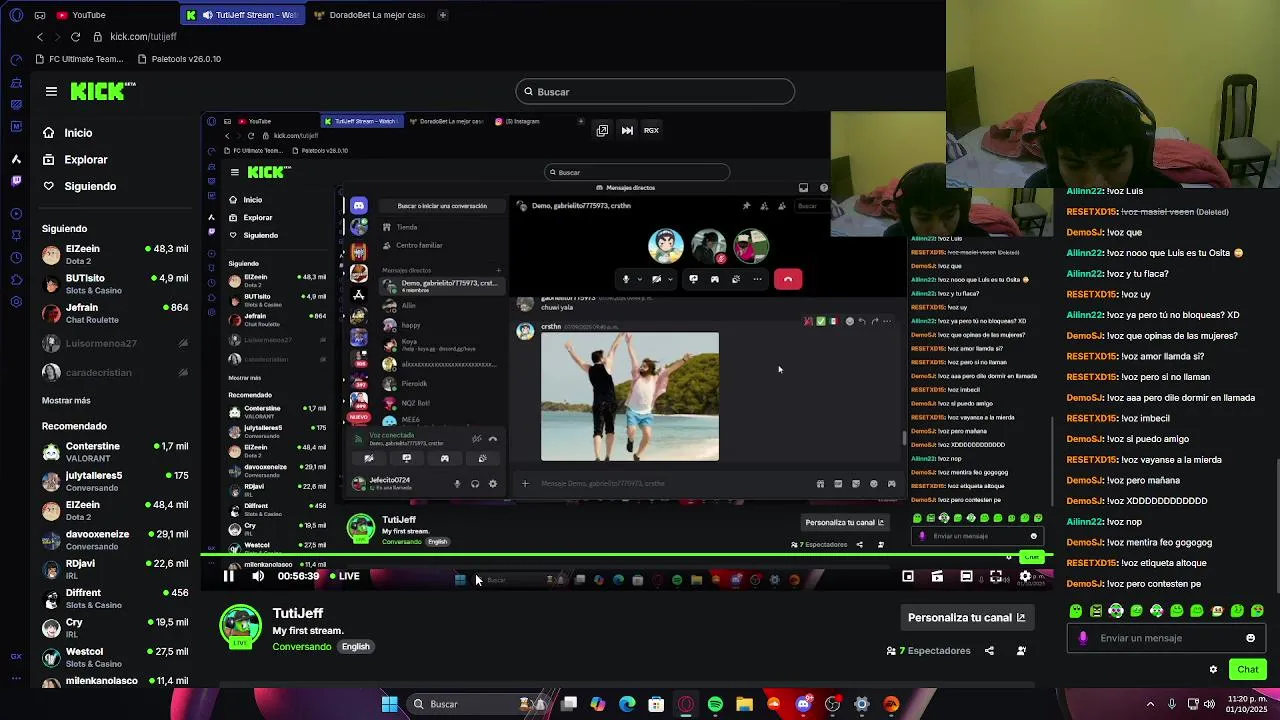Open julytalleres5 channel
The width and height of the screenshot is (1280, 720).
pyautogui.click(x=115, y=481)
